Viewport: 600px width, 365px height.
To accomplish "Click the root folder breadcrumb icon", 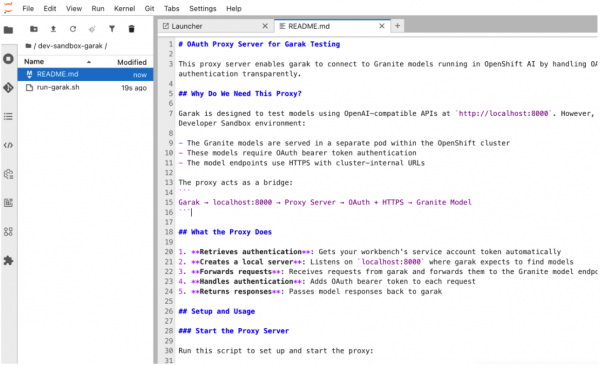I will pos(28,46).
